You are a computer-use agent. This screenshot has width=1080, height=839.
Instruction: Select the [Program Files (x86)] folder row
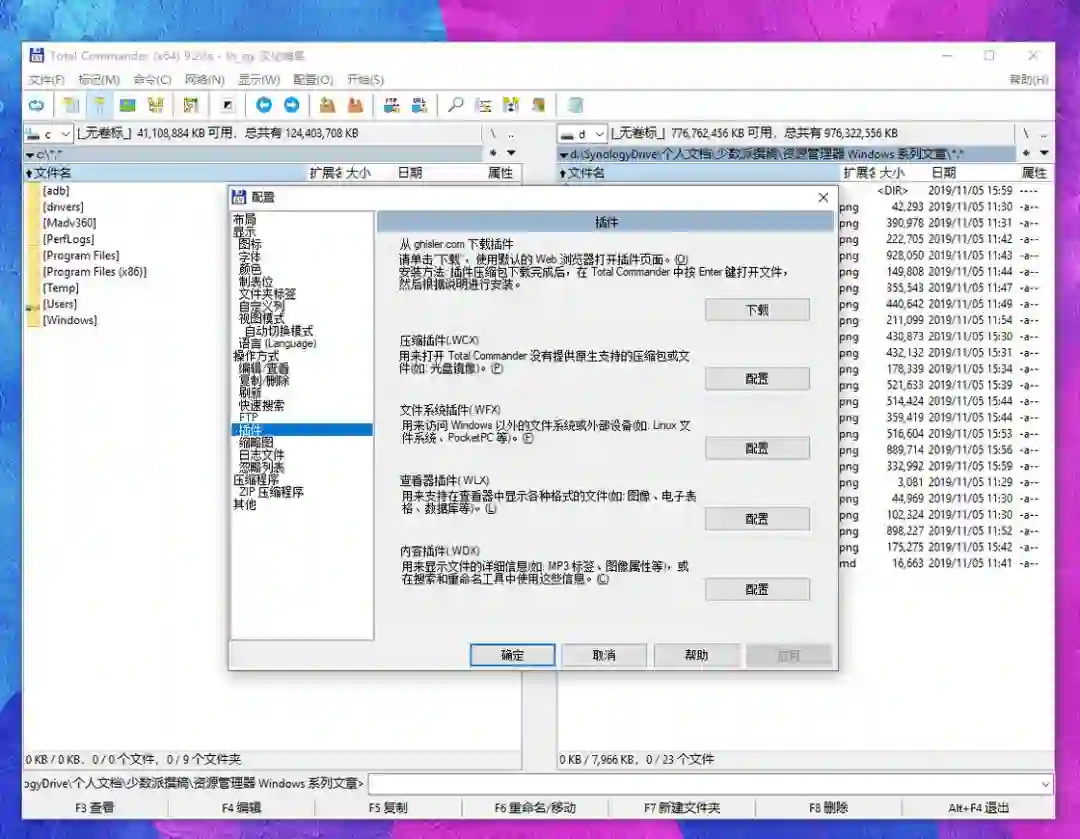[x=94, y=271]
